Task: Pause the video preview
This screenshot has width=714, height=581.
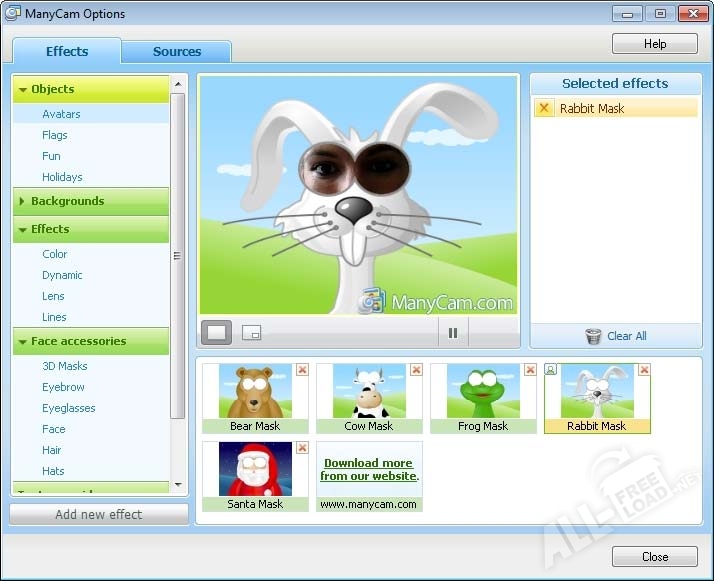Action: click(x=453, y=333)
